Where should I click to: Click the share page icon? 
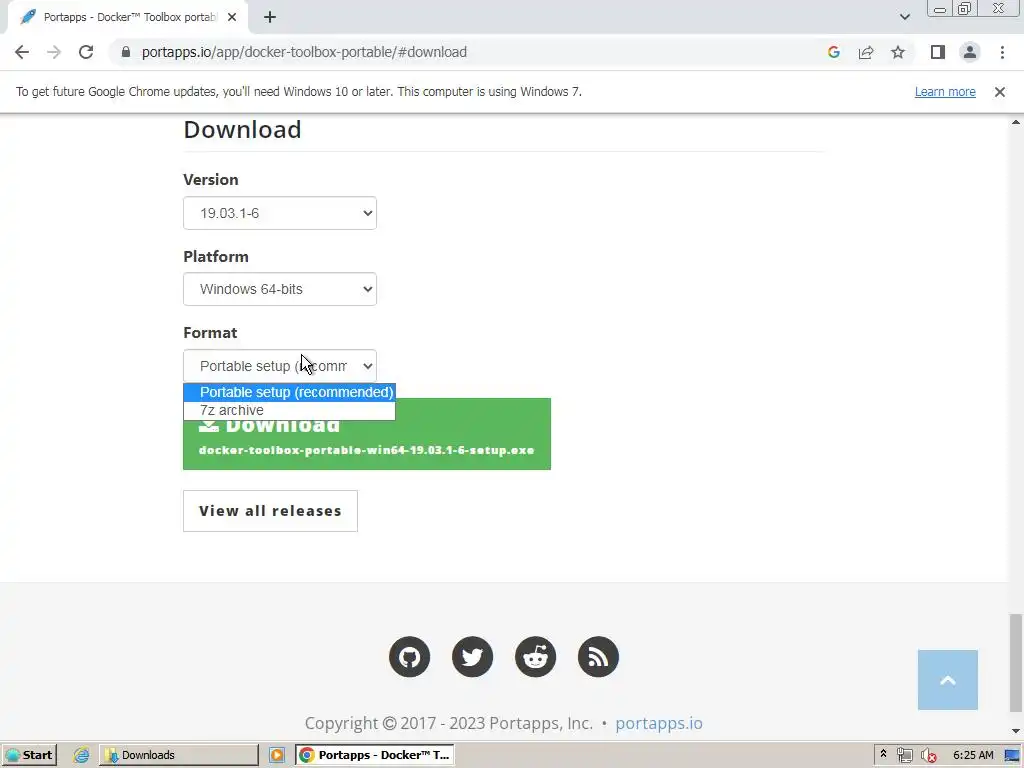point(866,52)
